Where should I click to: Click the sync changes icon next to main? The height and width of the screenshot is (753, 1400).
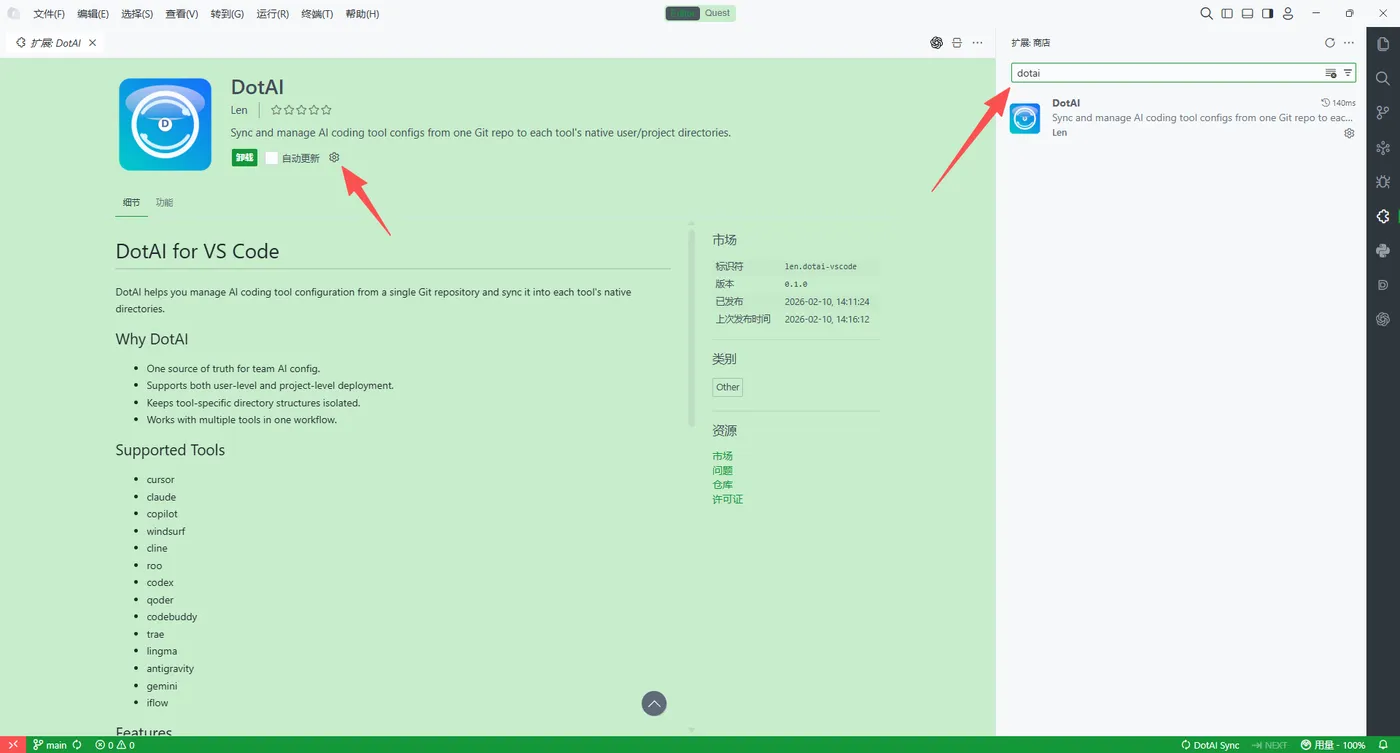(x=77, y=745)
